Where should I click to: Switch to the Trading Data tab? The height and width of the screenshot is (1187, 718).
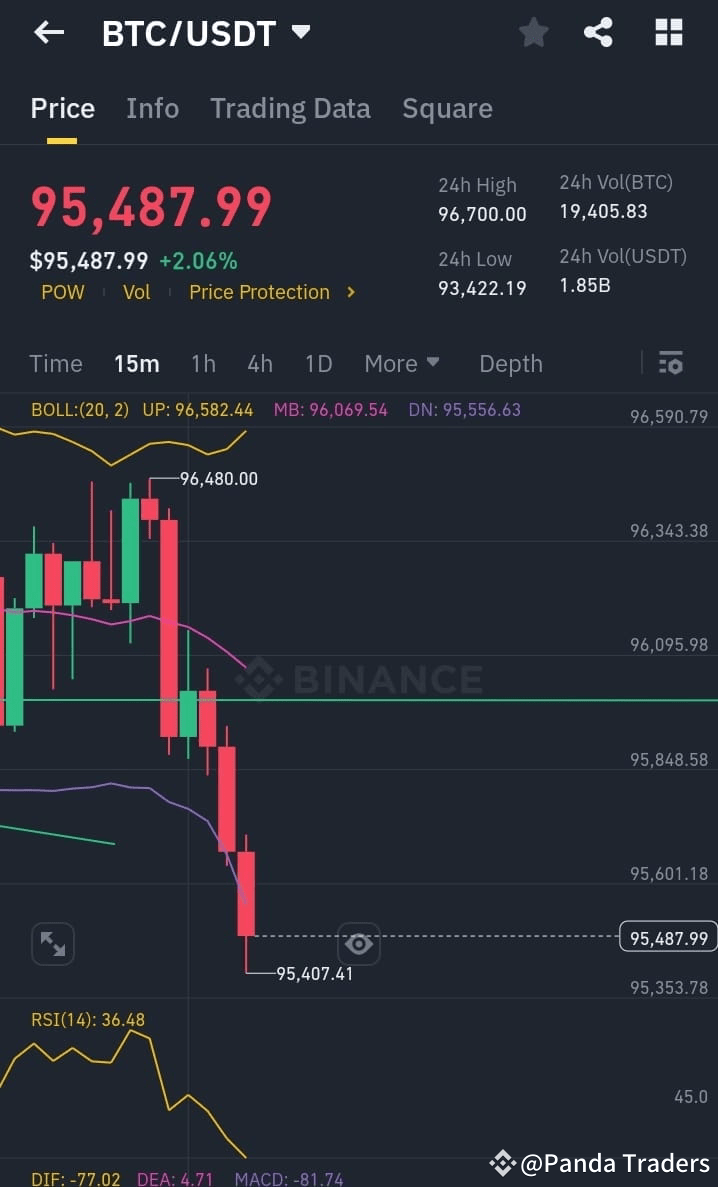pyautogui.click(x=290, y=108)
